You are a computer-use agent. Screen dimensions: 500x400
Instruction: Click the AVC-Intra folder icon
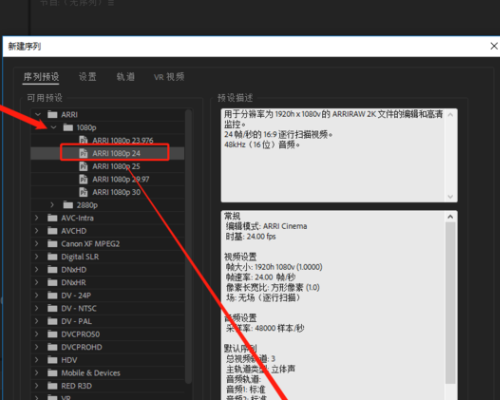[52, 218]
